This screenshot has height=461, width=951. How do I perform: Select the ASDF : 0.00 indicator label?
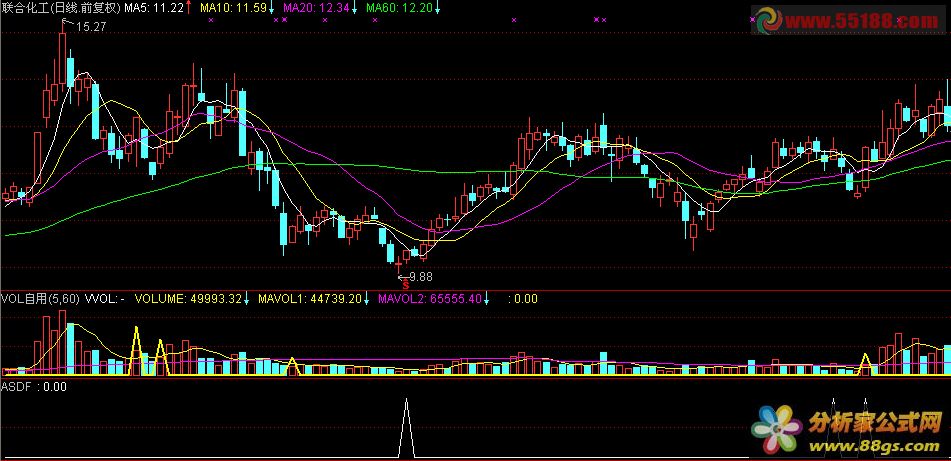pyautogui.click(x=34, y=386)
